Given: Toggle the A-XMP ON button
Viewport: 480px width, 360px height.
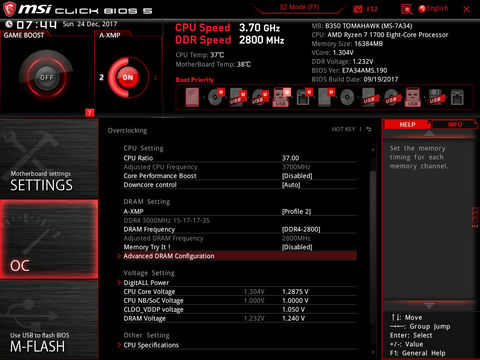Looking at the screenshot, I should [128, 77].
